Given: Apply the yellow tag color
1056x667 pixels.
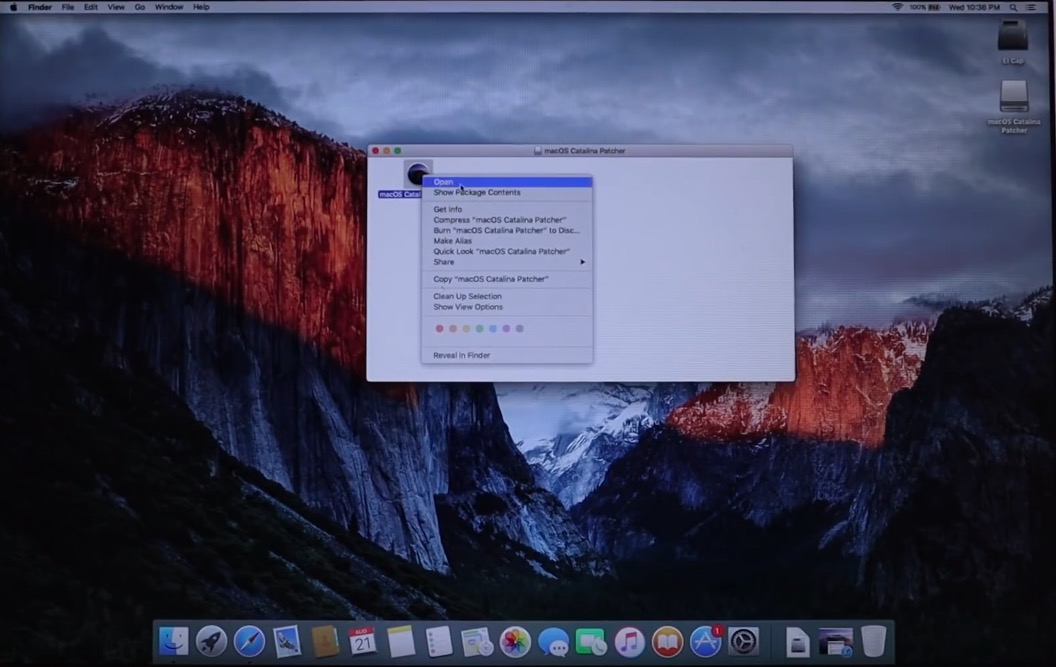Looking at the screenshot, I should point(466,329).
